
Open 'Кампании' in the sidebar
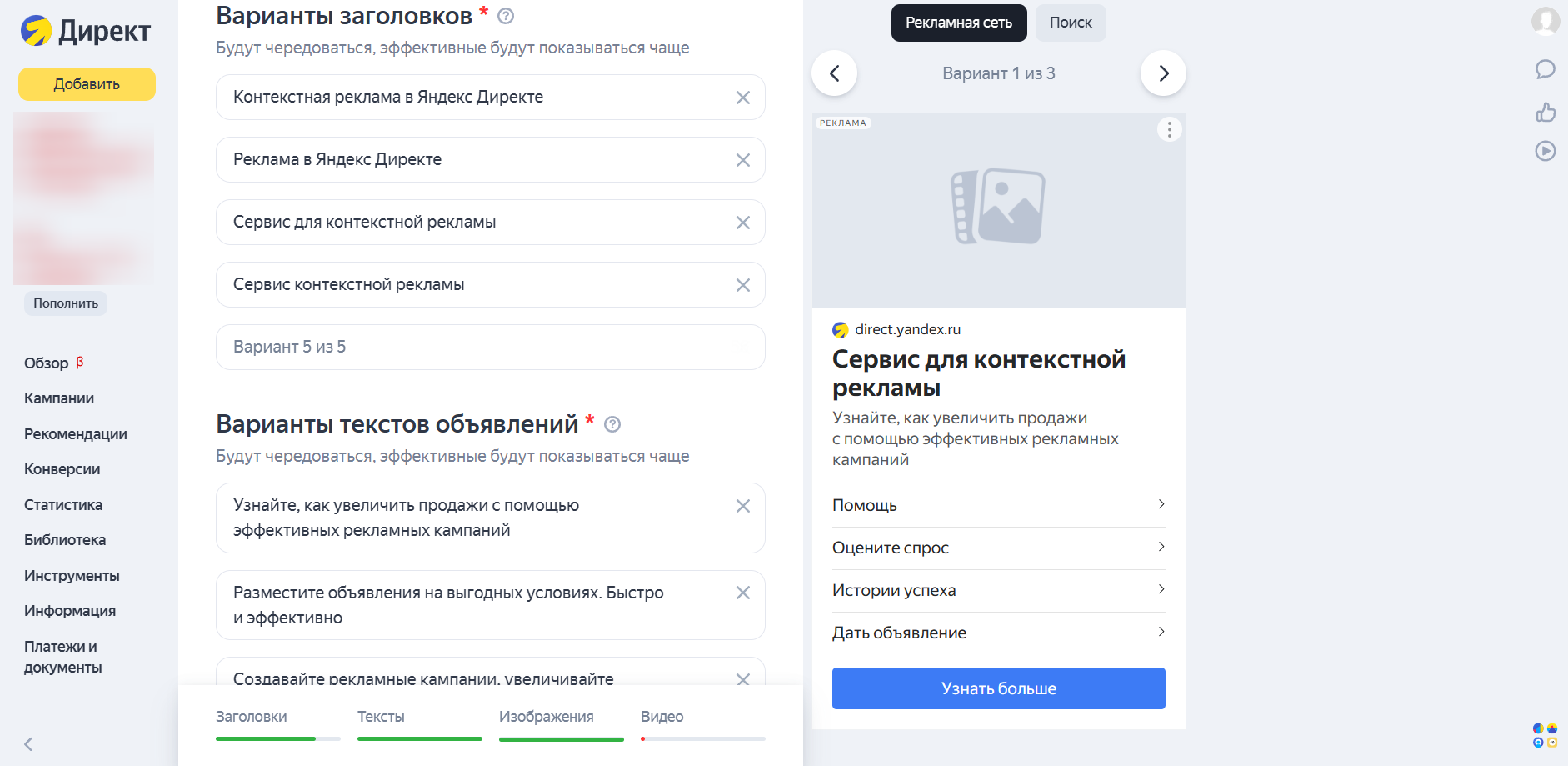59,398
